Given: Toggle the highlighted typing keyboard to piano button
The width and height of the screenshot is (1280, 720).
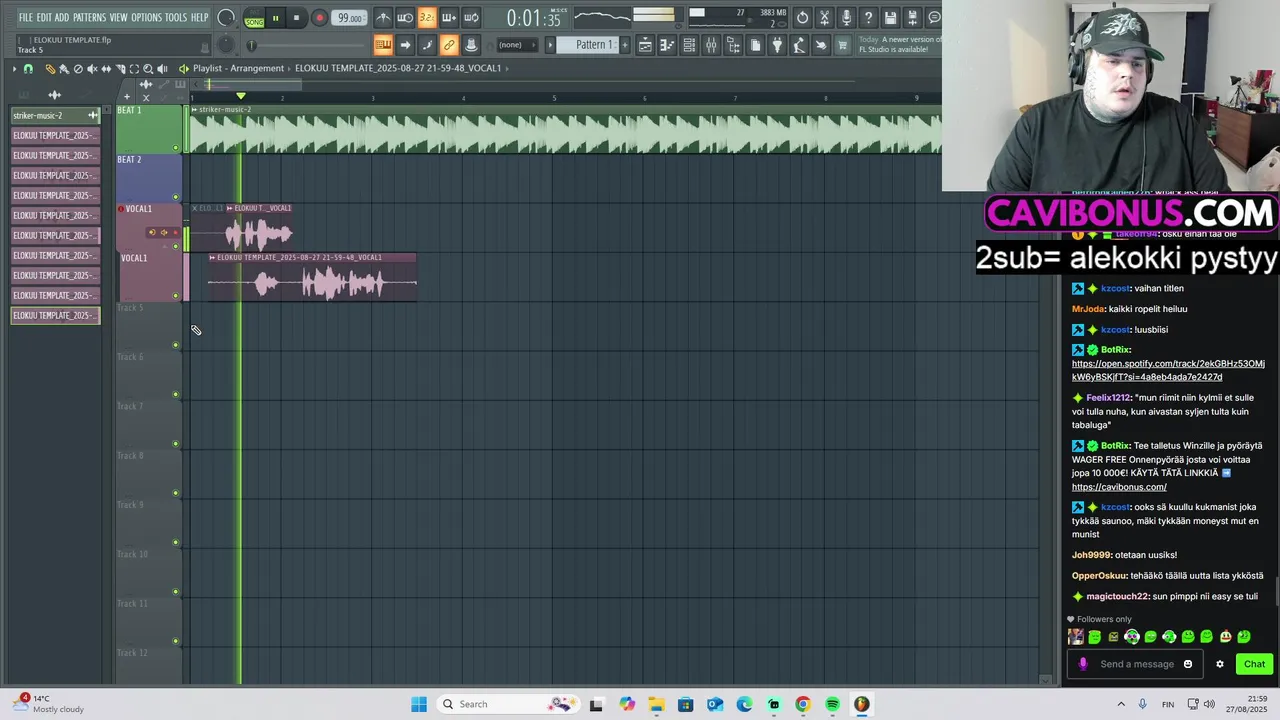Looking at the screenshot, I should pyautogui.click(x=383, y=45).
